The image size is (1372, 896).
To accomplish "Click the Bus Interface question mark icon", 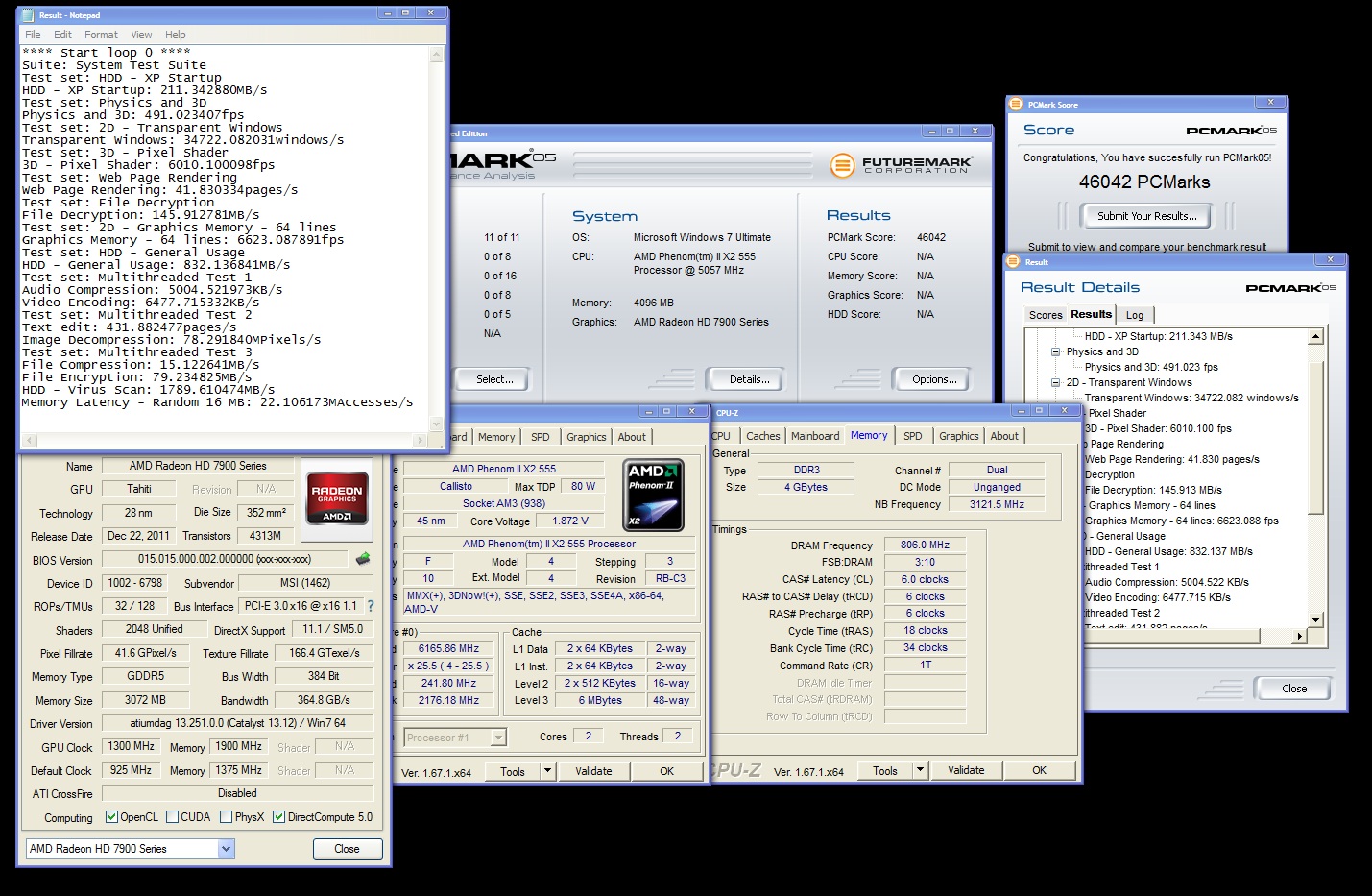I will (x=371, y=606).
